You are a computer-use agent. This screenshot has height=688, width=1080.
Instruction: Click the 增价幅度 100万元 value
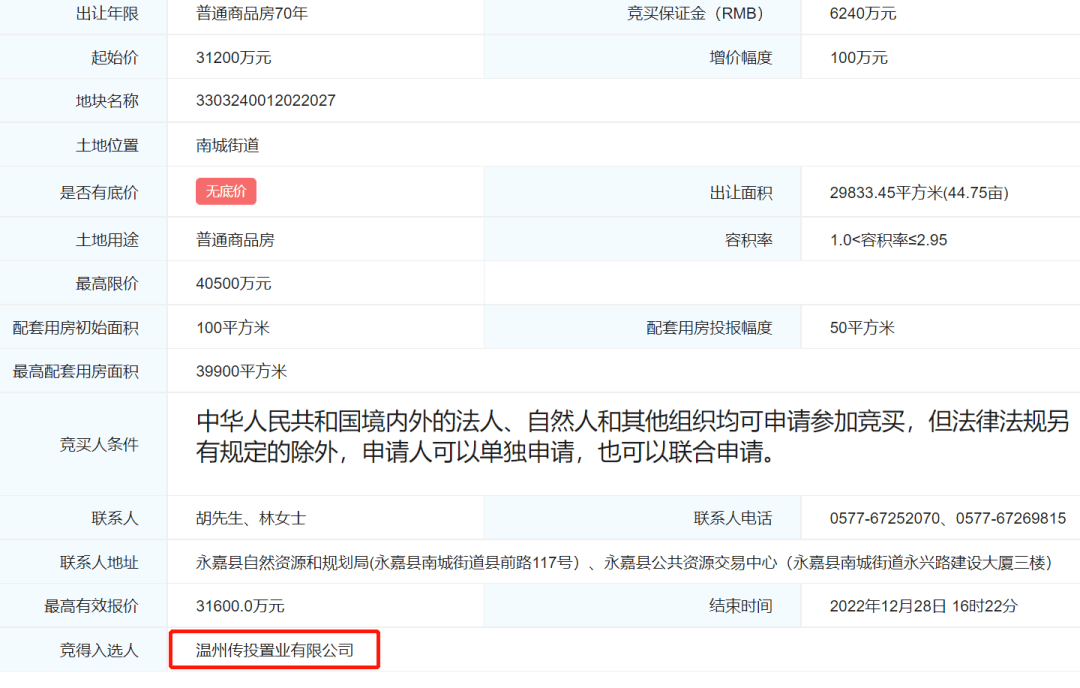[859, 58]
